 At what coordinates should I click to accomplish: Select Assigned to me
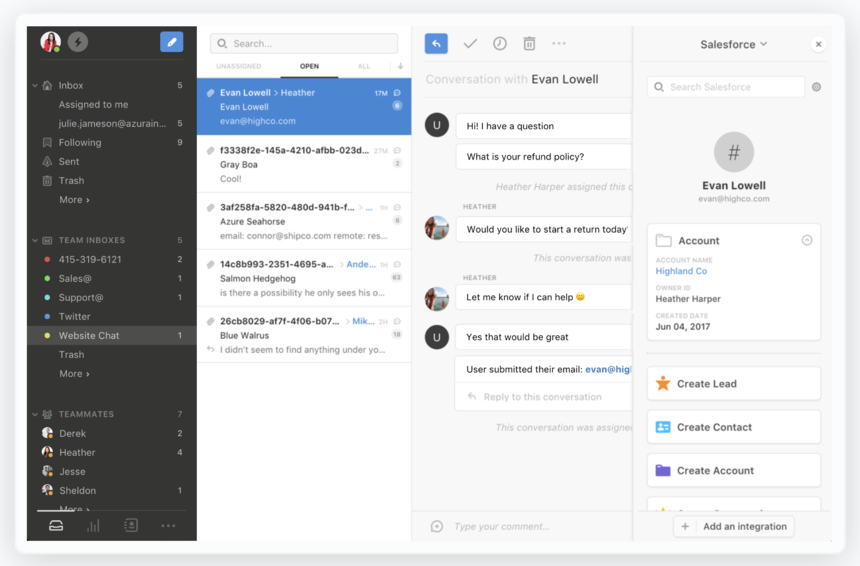[112, 104]
